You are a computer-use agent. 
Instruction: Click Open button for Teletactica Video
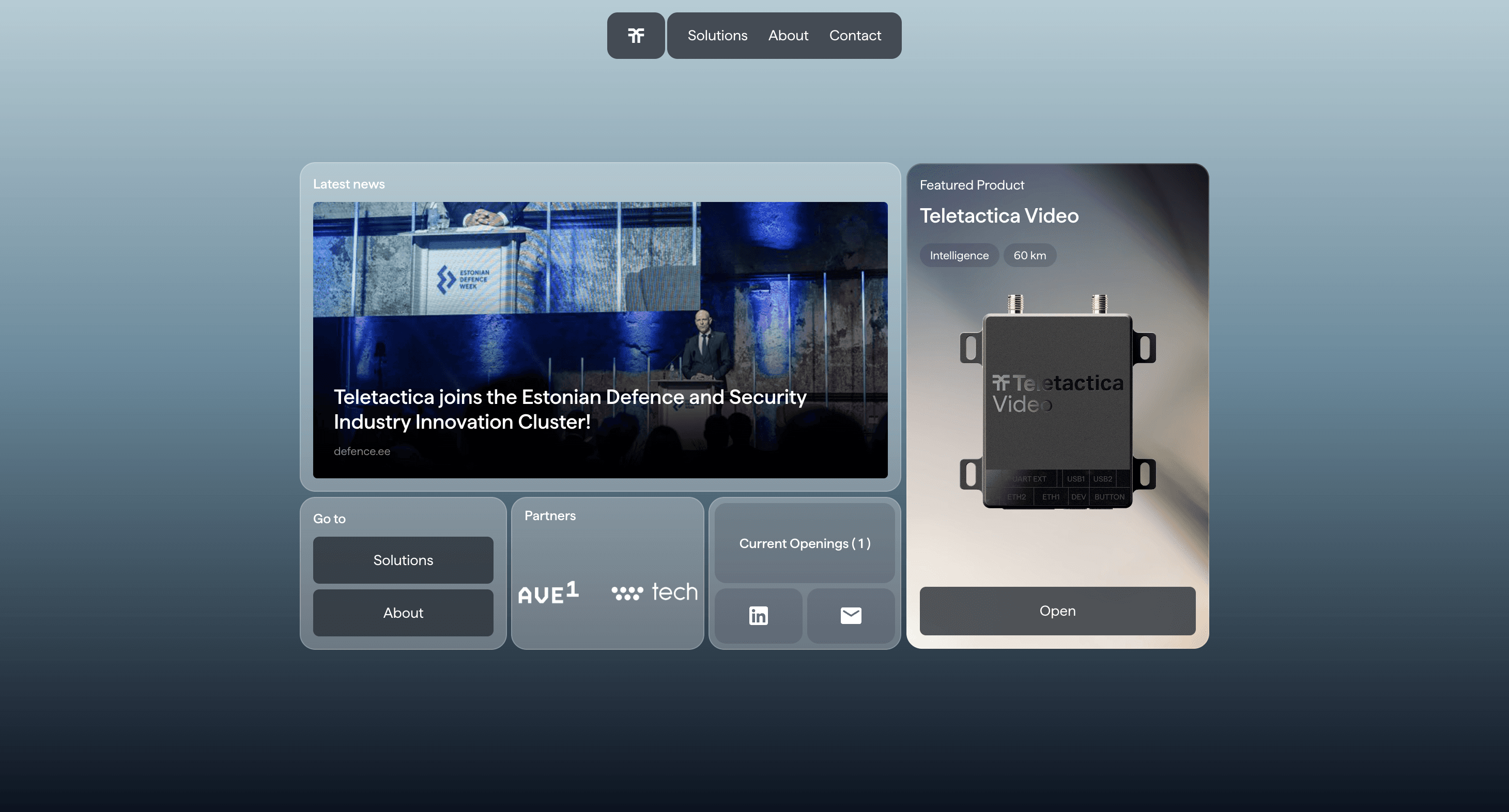(x=1057, y=611)
